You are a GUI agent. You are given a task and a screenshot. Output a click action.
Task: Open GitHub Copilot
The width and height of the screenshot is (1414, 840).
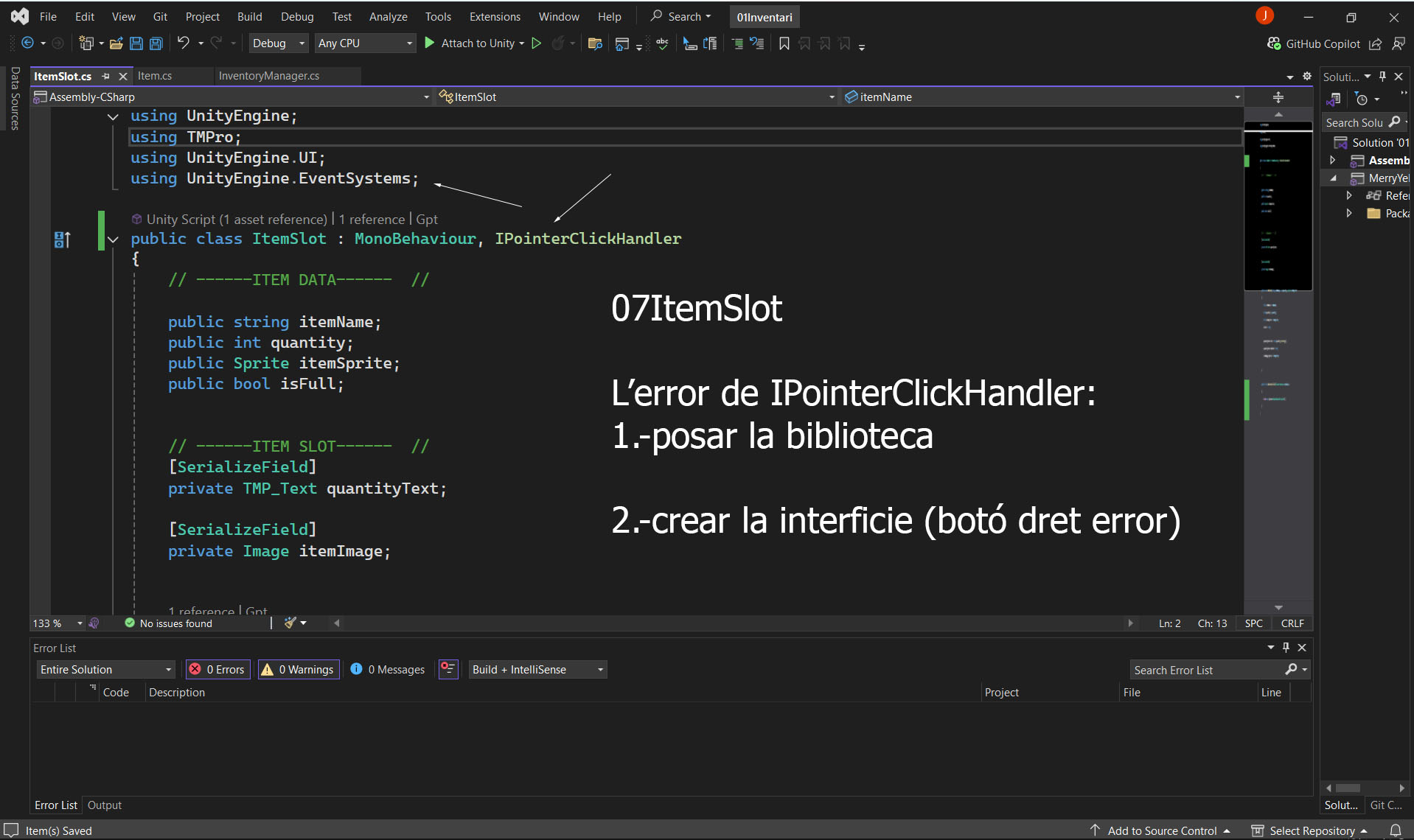[1314, 43]
